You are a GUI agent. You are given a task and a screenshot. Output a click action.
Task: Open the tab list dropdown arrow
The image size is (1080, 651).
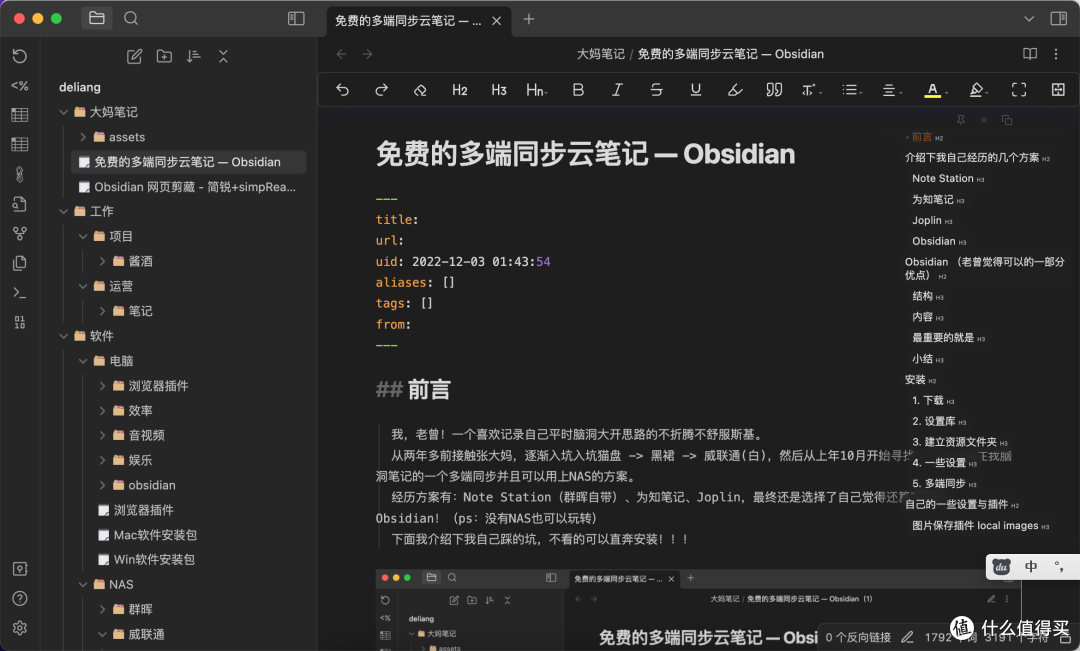(1029, 19)
